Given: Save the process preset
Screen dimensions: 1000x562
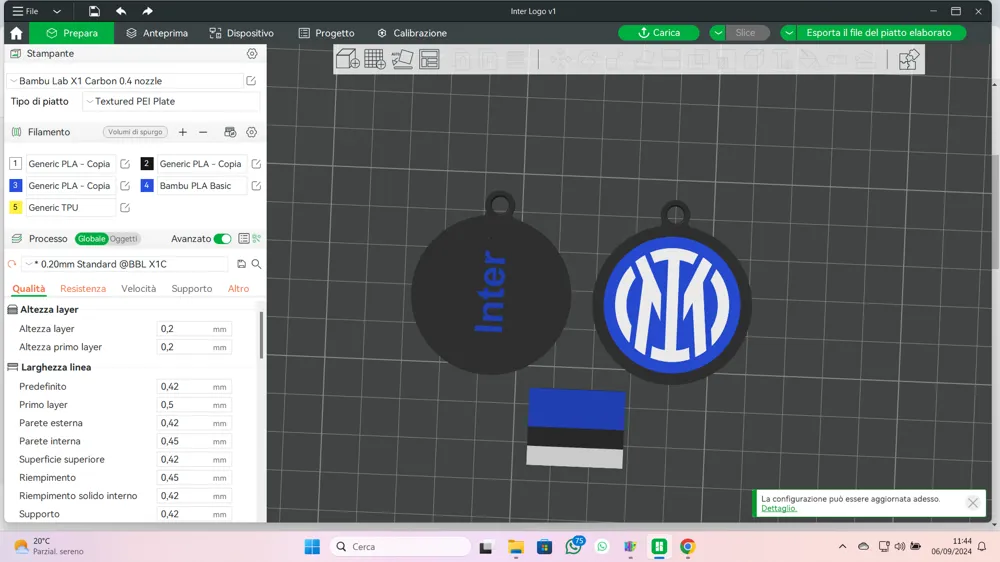Looking at the screenshot, I should (x=242, y=264).
